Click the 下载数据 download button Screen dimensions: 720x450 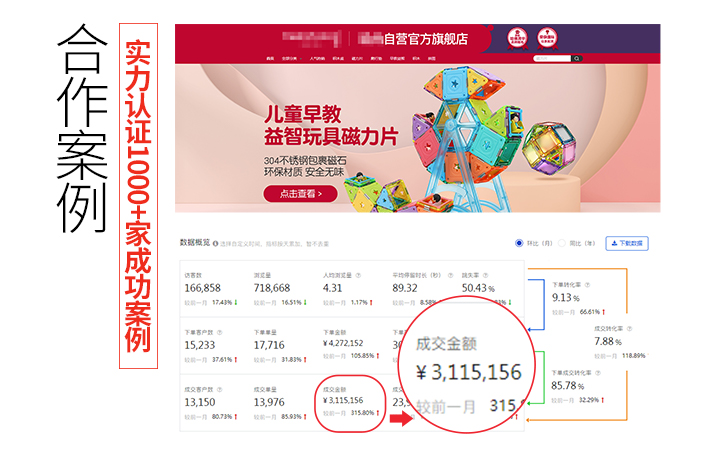[627, 243]
